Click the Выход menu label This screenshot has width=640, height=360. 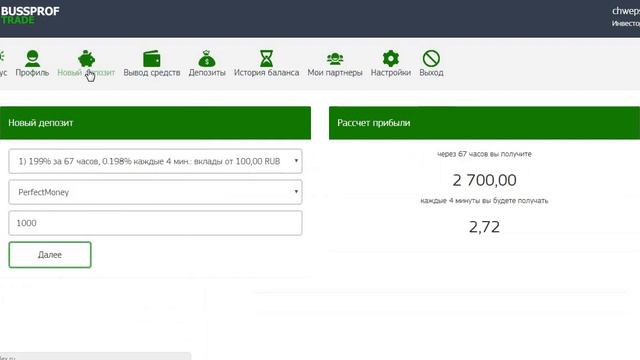(x=431, y=73)
